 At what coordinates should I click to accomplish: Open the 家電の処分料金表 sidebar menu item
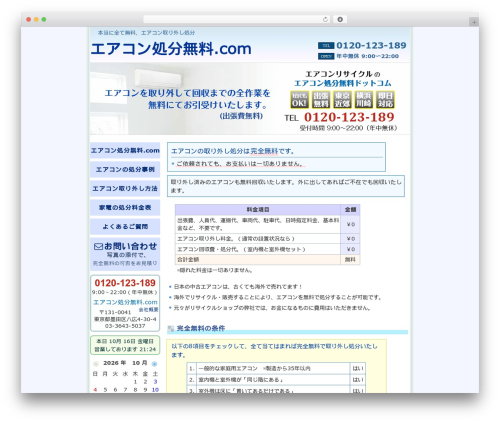click(125, 207)
